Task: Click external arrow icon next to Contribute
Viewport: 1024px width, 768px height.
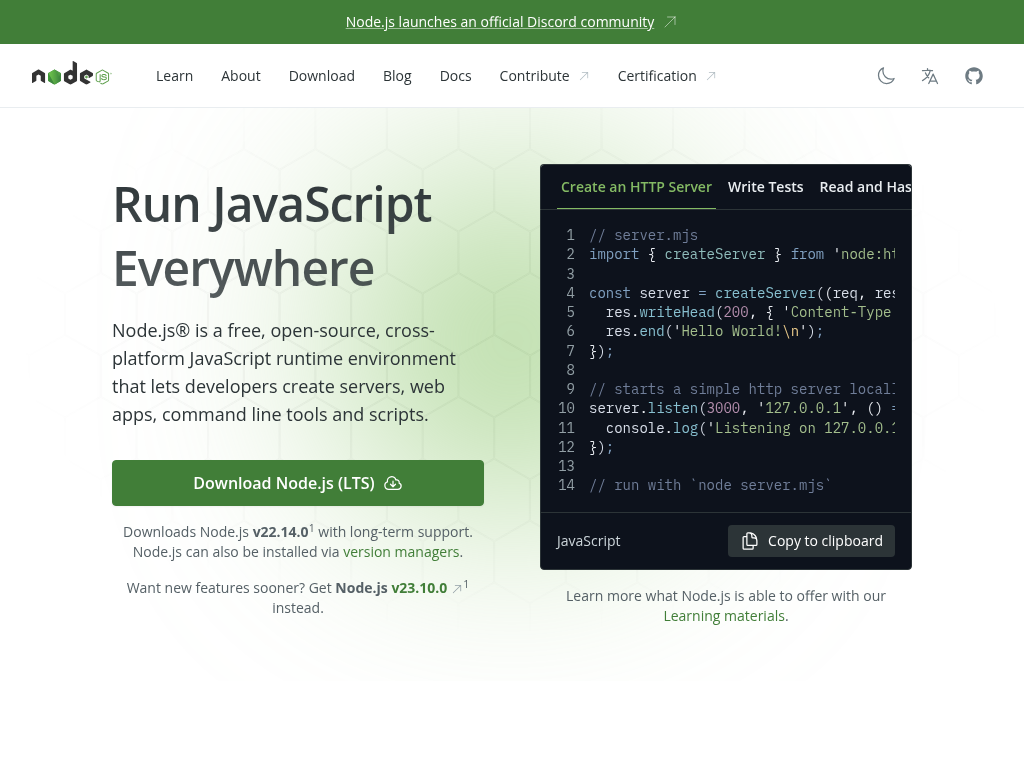Action: 584,76
